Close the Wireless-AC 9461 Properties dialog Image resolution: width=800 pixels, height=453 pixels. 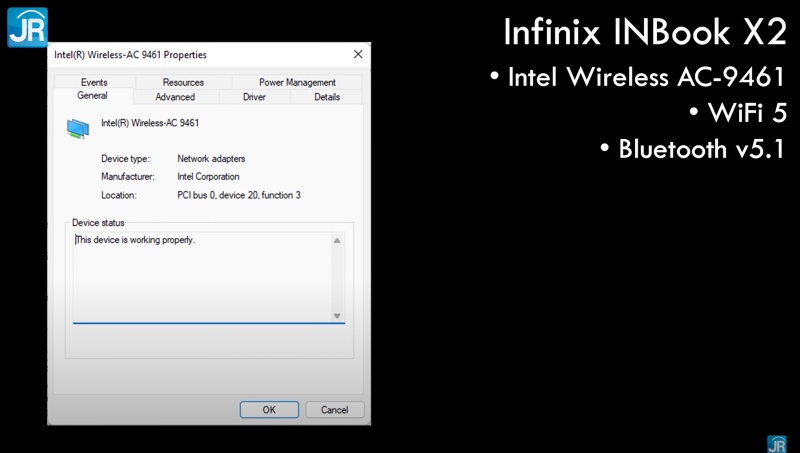358,55
